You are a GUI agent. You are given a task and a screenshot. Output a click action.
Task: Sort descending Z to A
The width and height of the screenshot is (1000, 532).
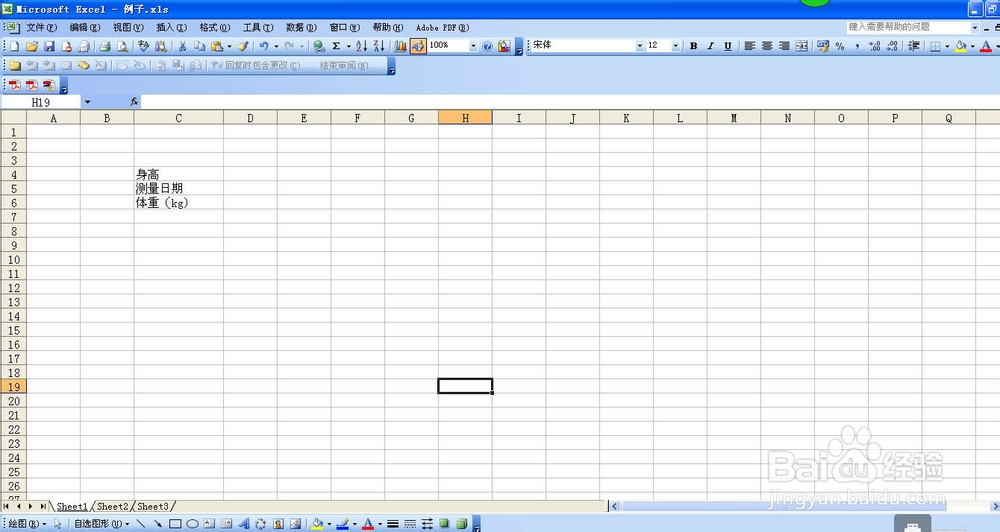coord(379,46)
